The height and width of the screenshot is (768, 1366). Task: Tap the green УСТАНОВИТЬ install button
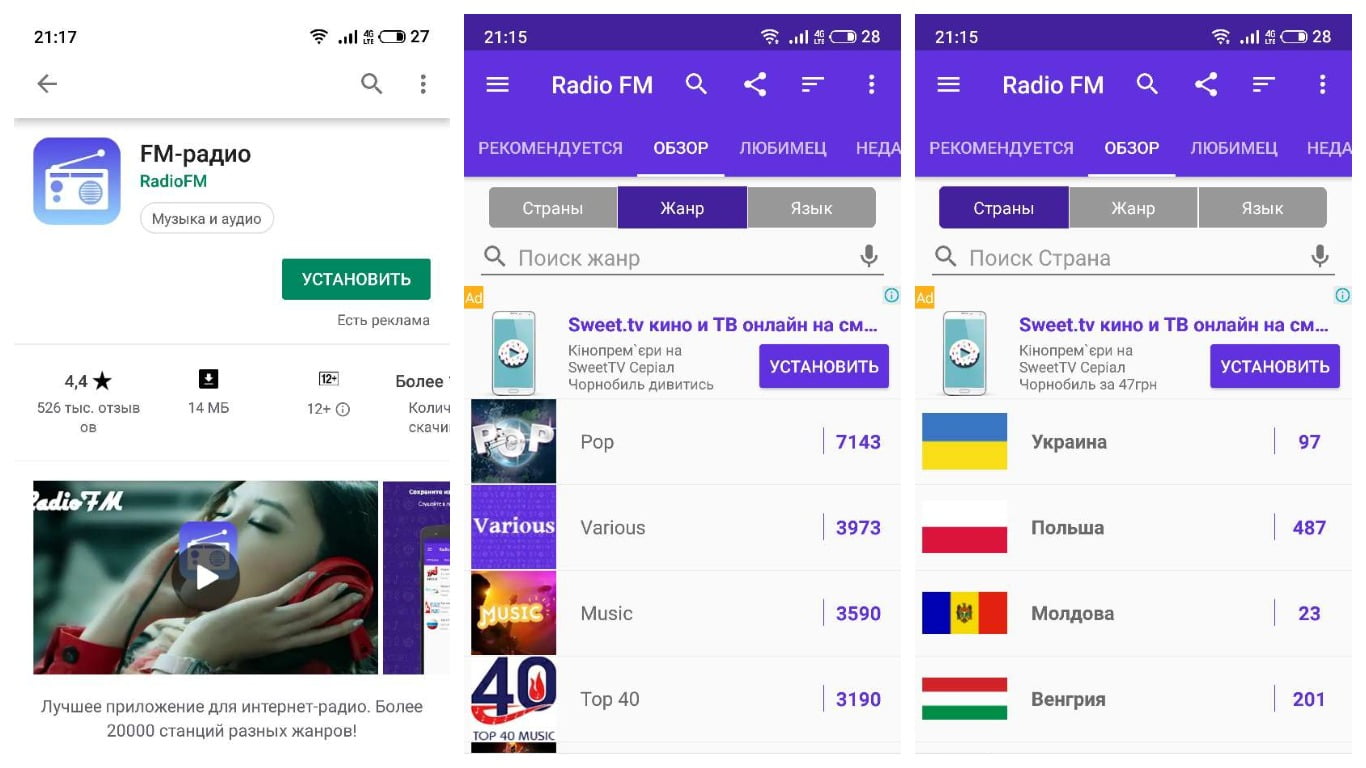coord(356,279)
